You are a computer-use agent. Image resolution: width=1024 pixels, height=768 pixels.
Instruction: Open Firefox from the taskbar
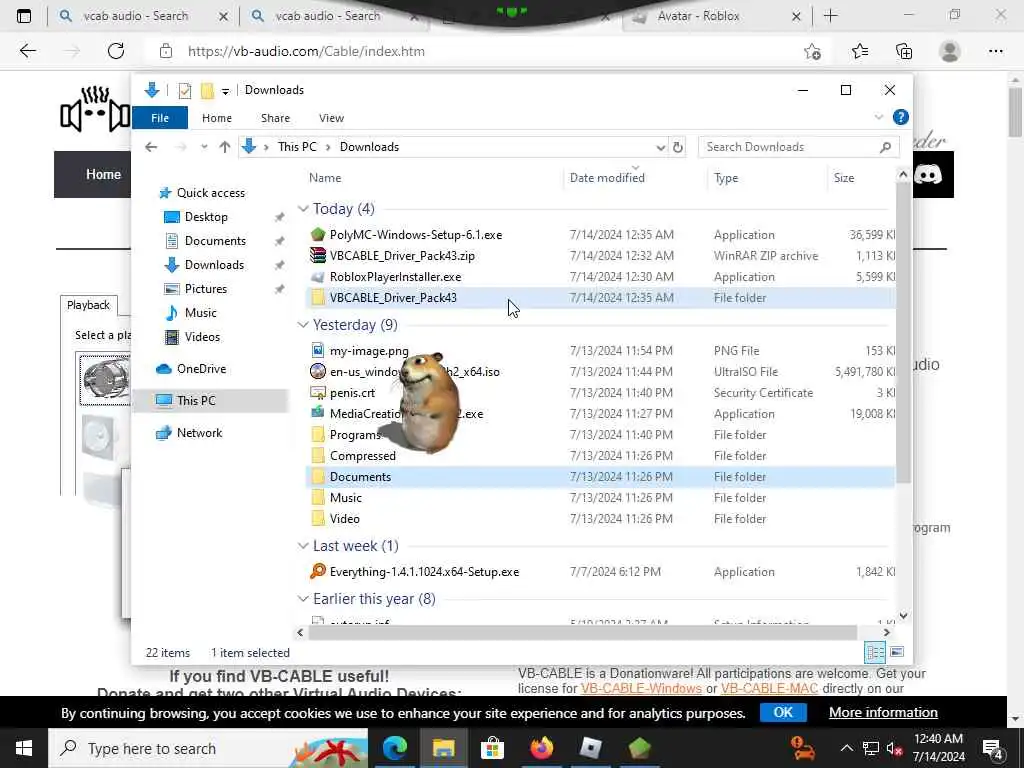(x=541, y=748)
